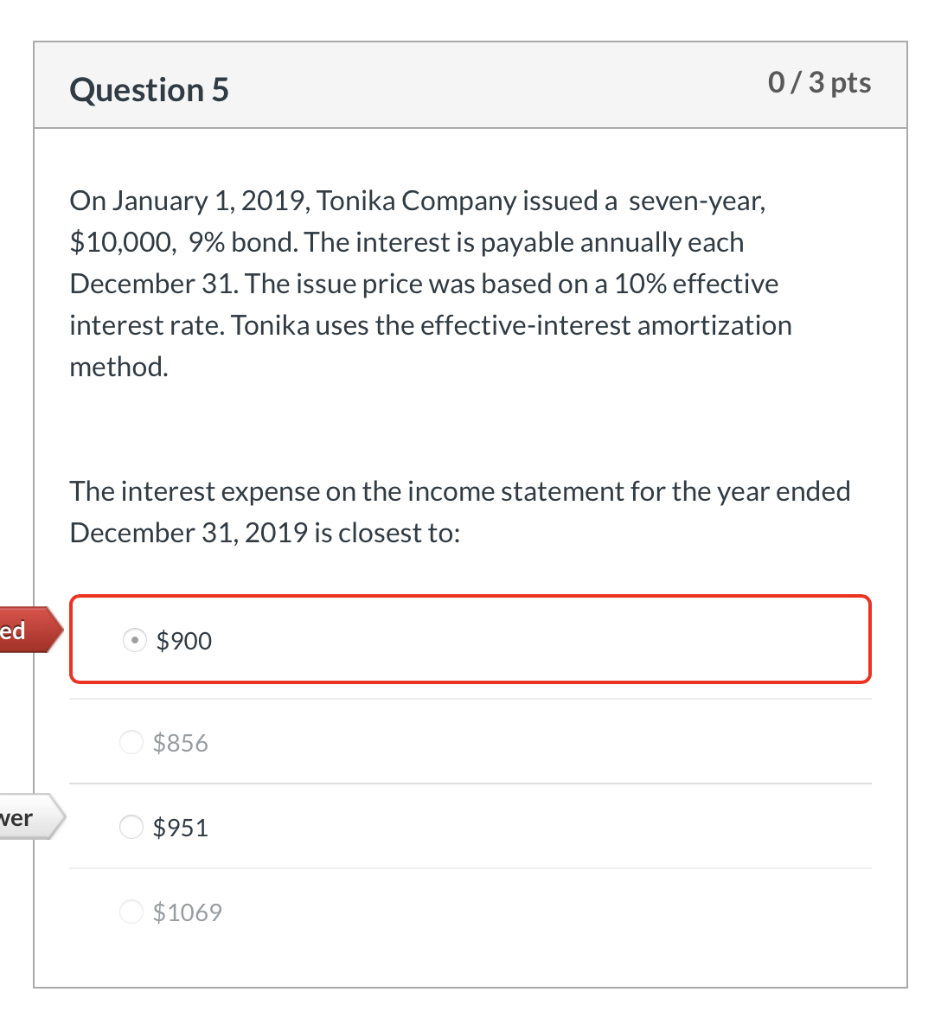Viewport: 941px width, 1024px height.
Task: Click the white 'Answer' flag badge
Action: pyautogui.click(x=25, y=817)
